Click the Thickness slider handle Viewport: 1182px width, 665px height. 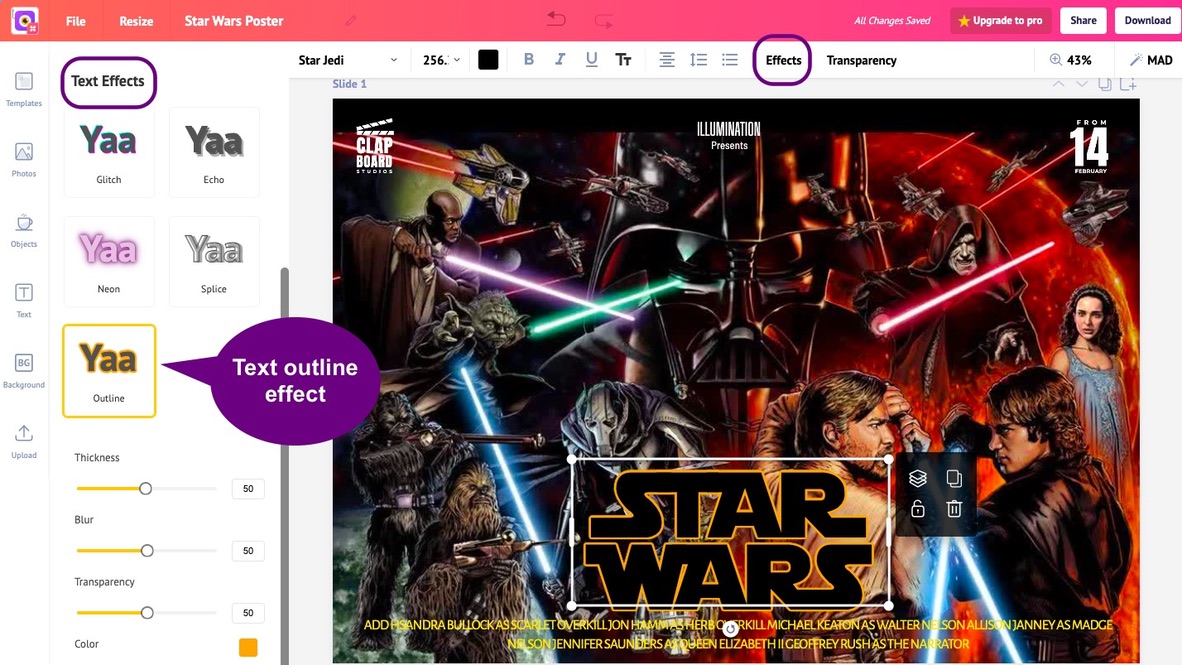145,489
